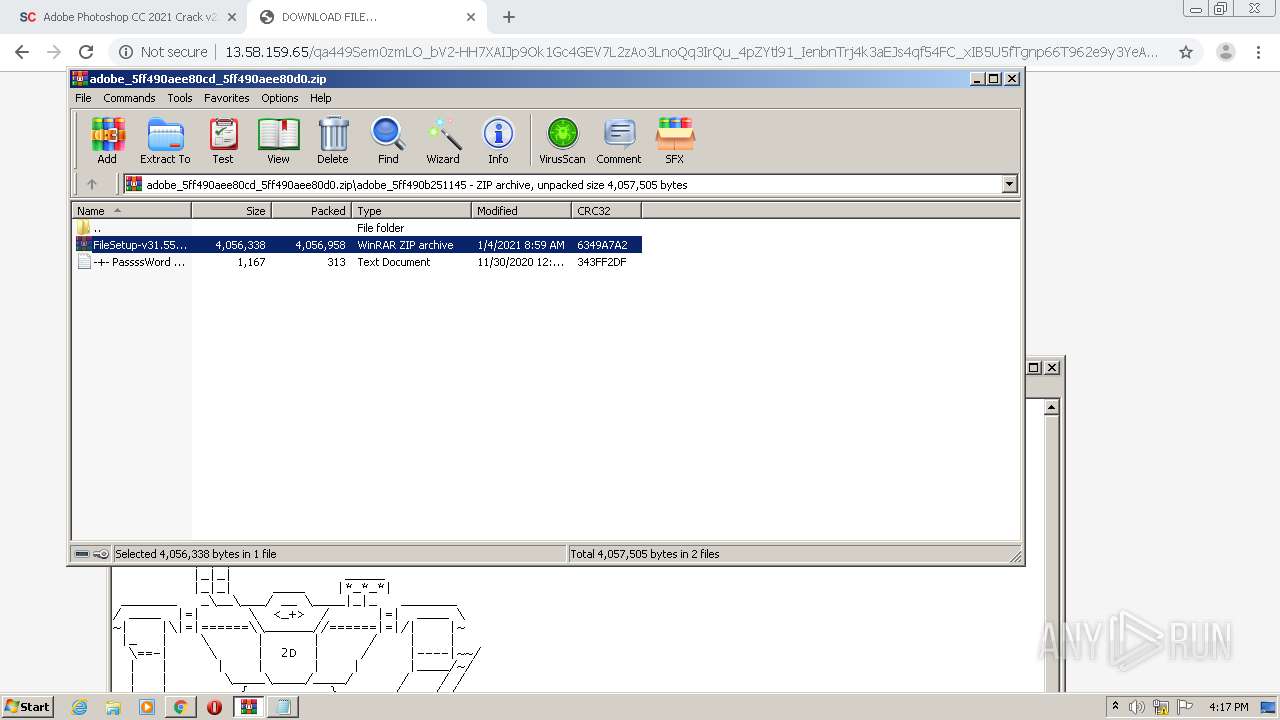Click the Notepad taskbar button
1280x720 pixels.
click(283, 707)
